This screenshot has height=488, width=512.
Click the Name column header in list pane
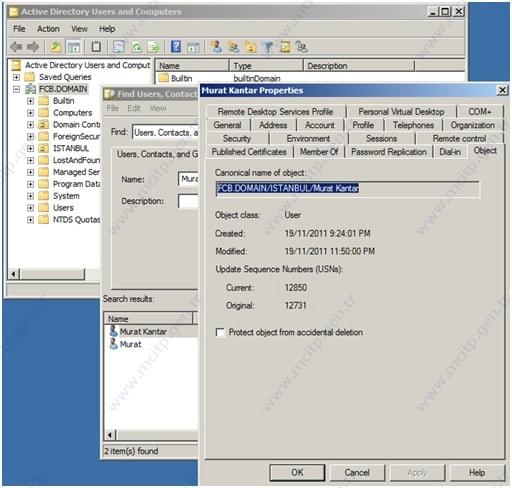coord(192,66)
